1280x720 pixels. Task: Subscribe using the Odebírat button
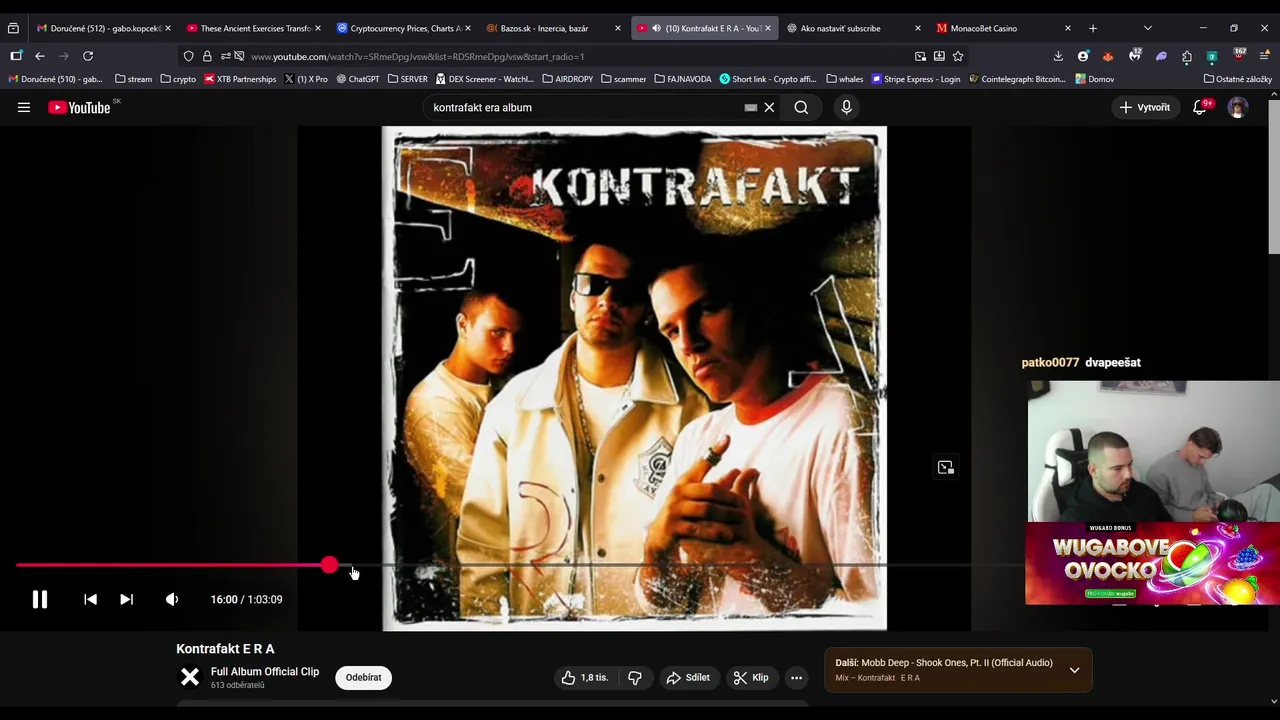point(363,677)
